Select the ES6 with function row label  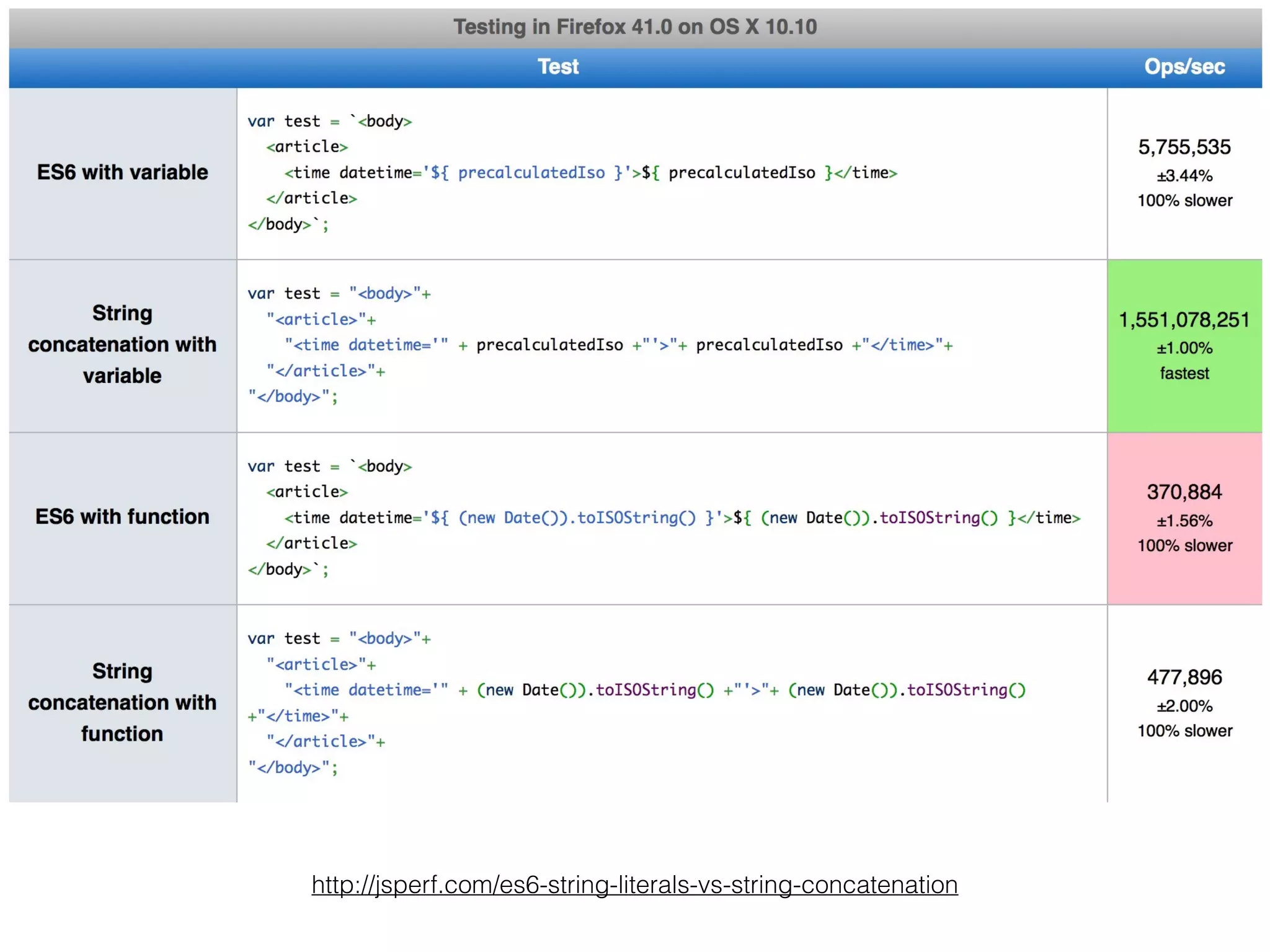point(122,517)
